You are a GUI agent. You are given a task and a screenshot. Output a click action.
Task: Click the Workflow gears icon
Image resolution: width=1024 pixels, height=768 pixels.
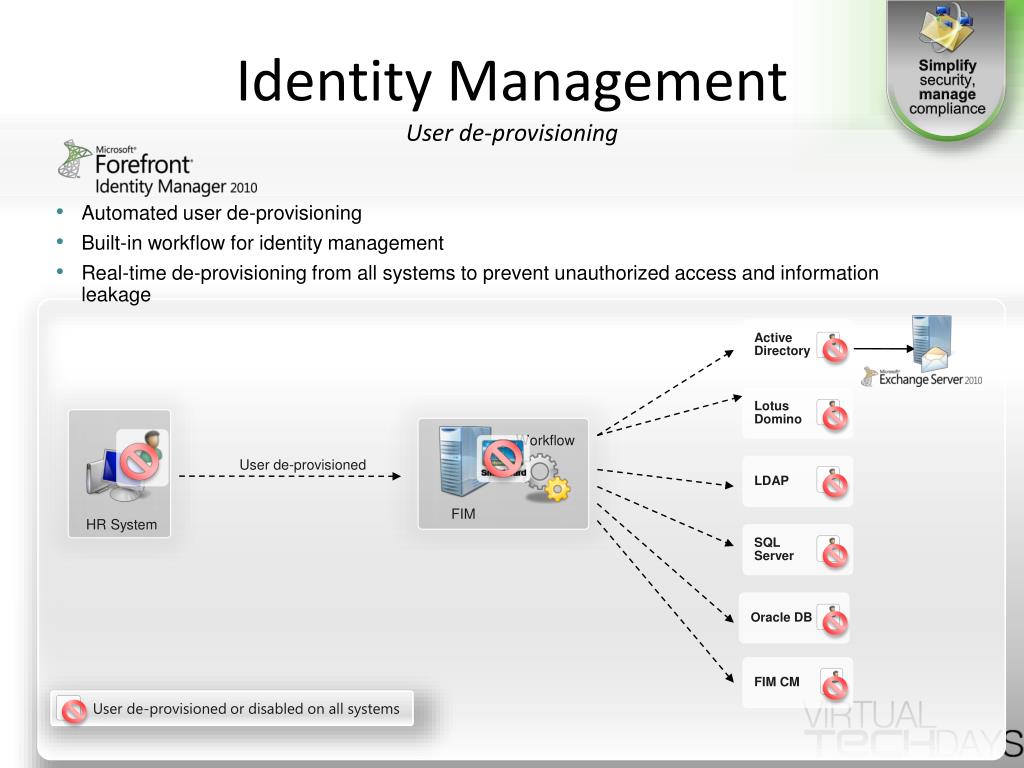pyautogui.click(x=549, y=478)
